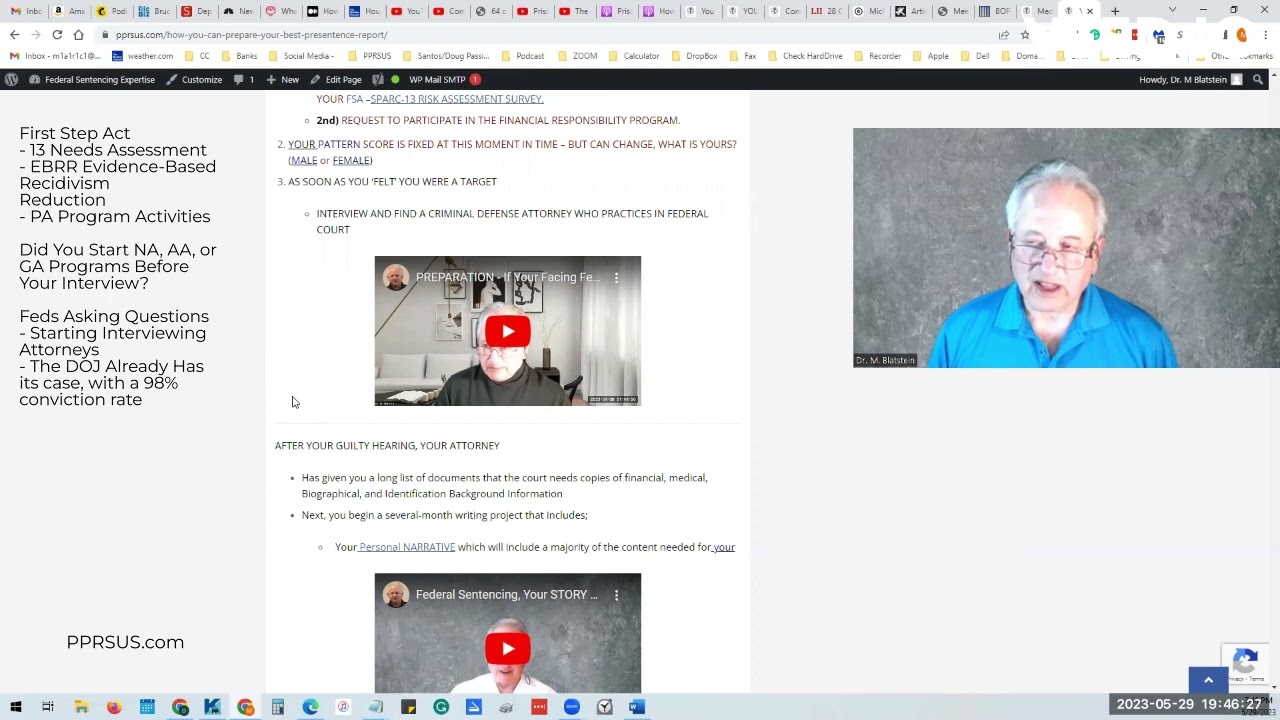Open the weather.com bookmark
The image size is (1280, 720).
pos(143,56)
